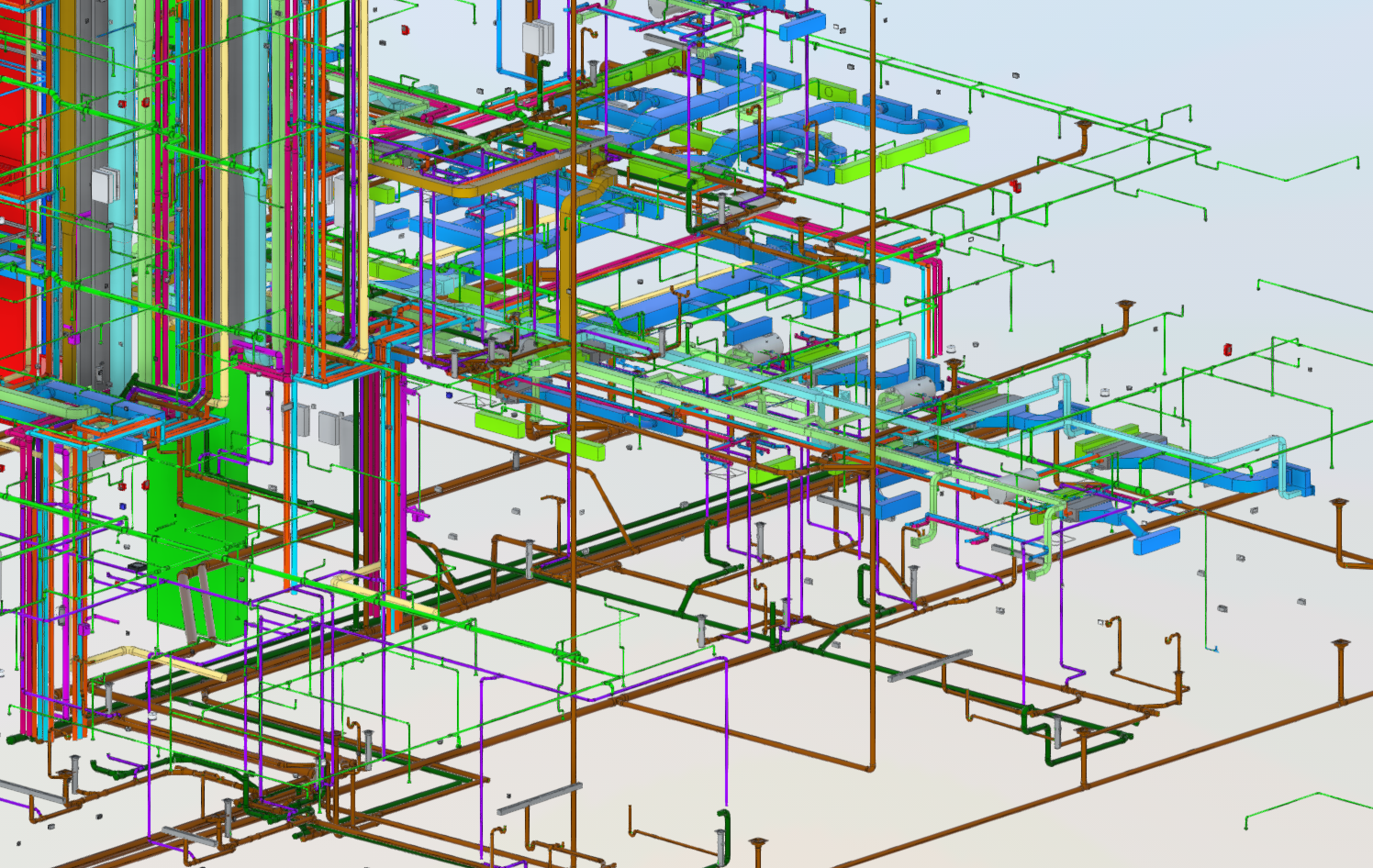The height and width of the screenshot is (868, 1373).
Task: Click the small black floor box left of green shaft
Action: 136,566
